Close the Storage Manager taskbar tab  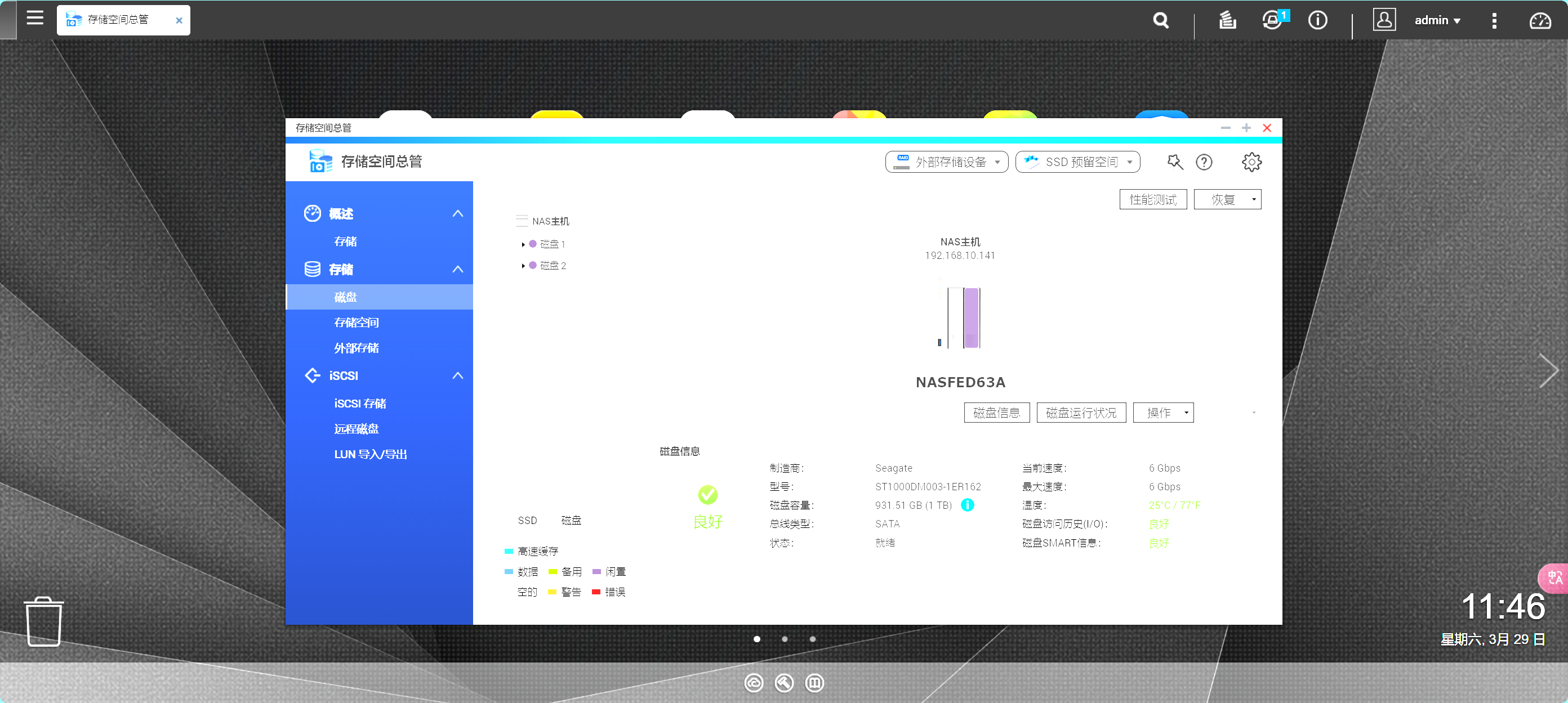(x=179, y=20)
